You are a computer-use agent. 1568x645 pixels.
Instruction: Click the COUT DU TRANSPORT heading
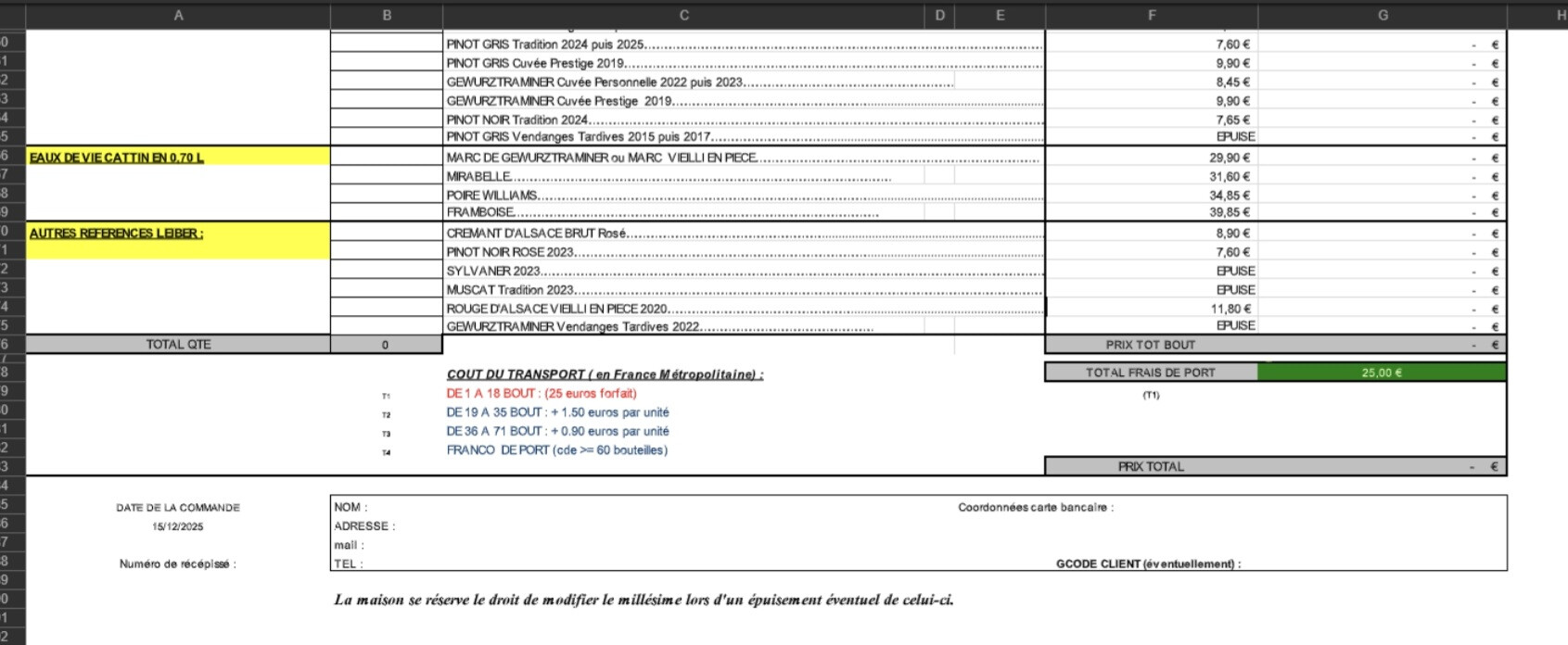605,374
